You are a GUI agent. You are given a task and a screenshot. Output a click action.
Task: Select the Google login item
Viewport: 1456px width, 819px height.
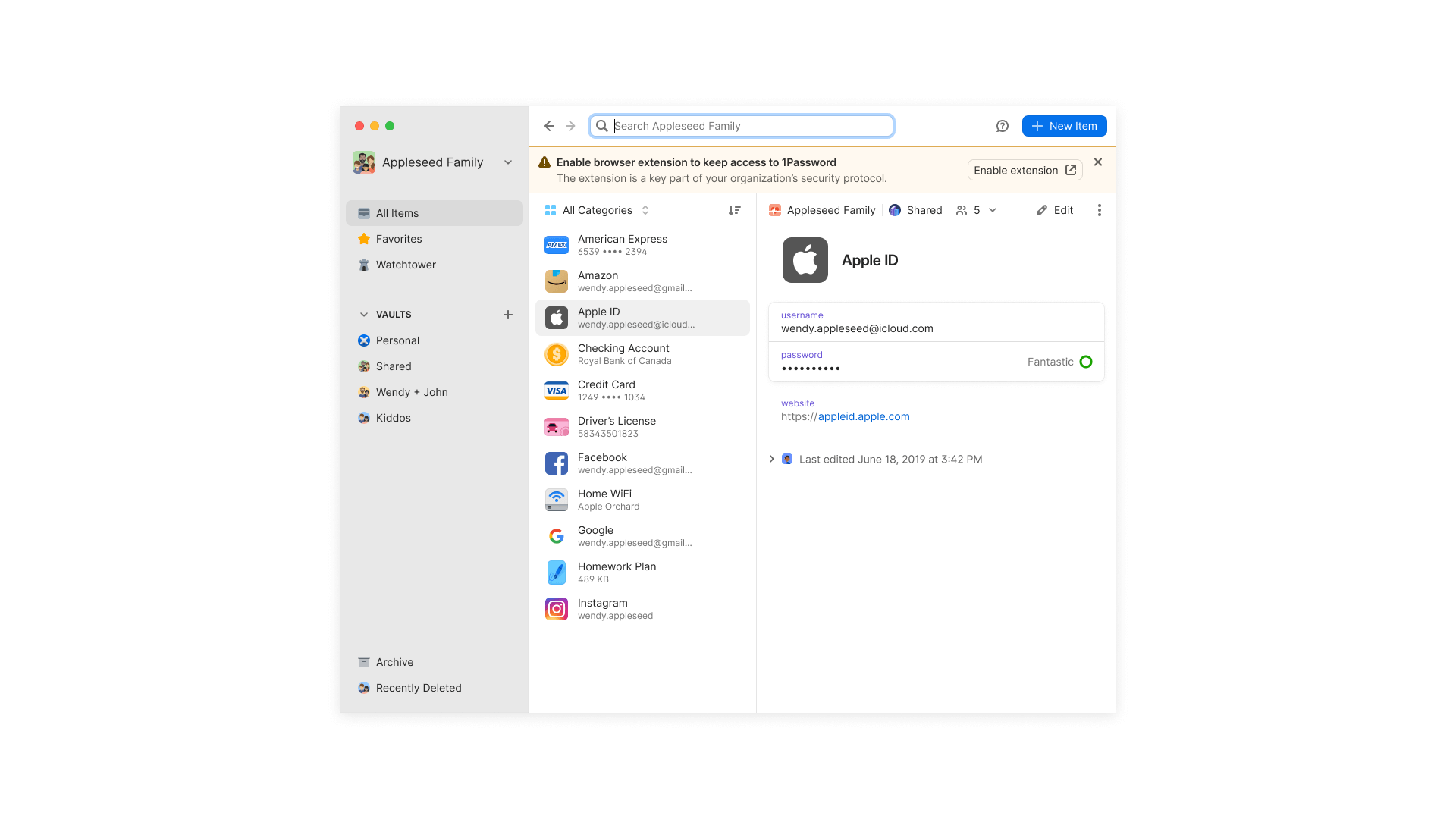(642, 536)
